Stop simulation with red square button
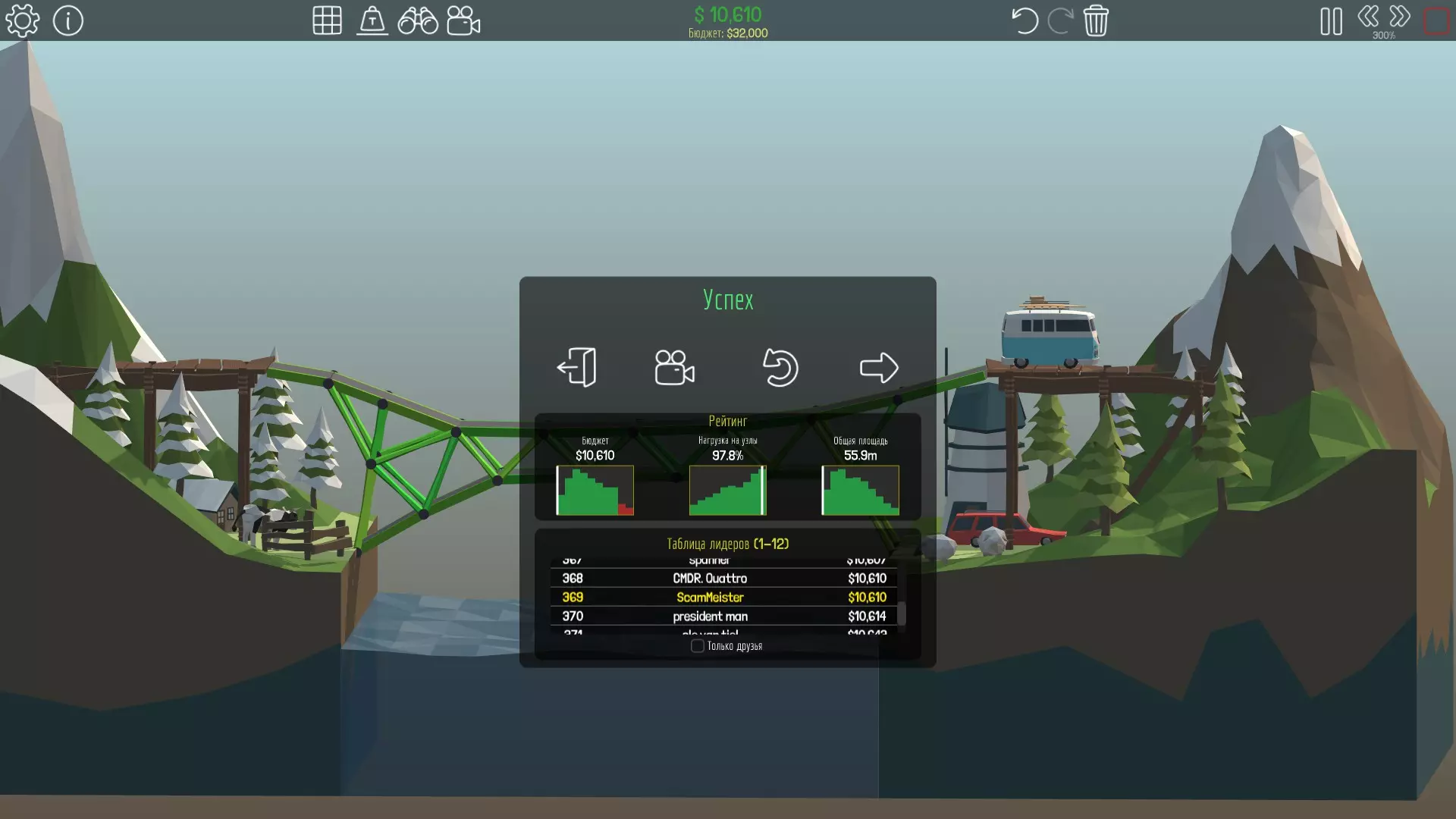 1436,20
